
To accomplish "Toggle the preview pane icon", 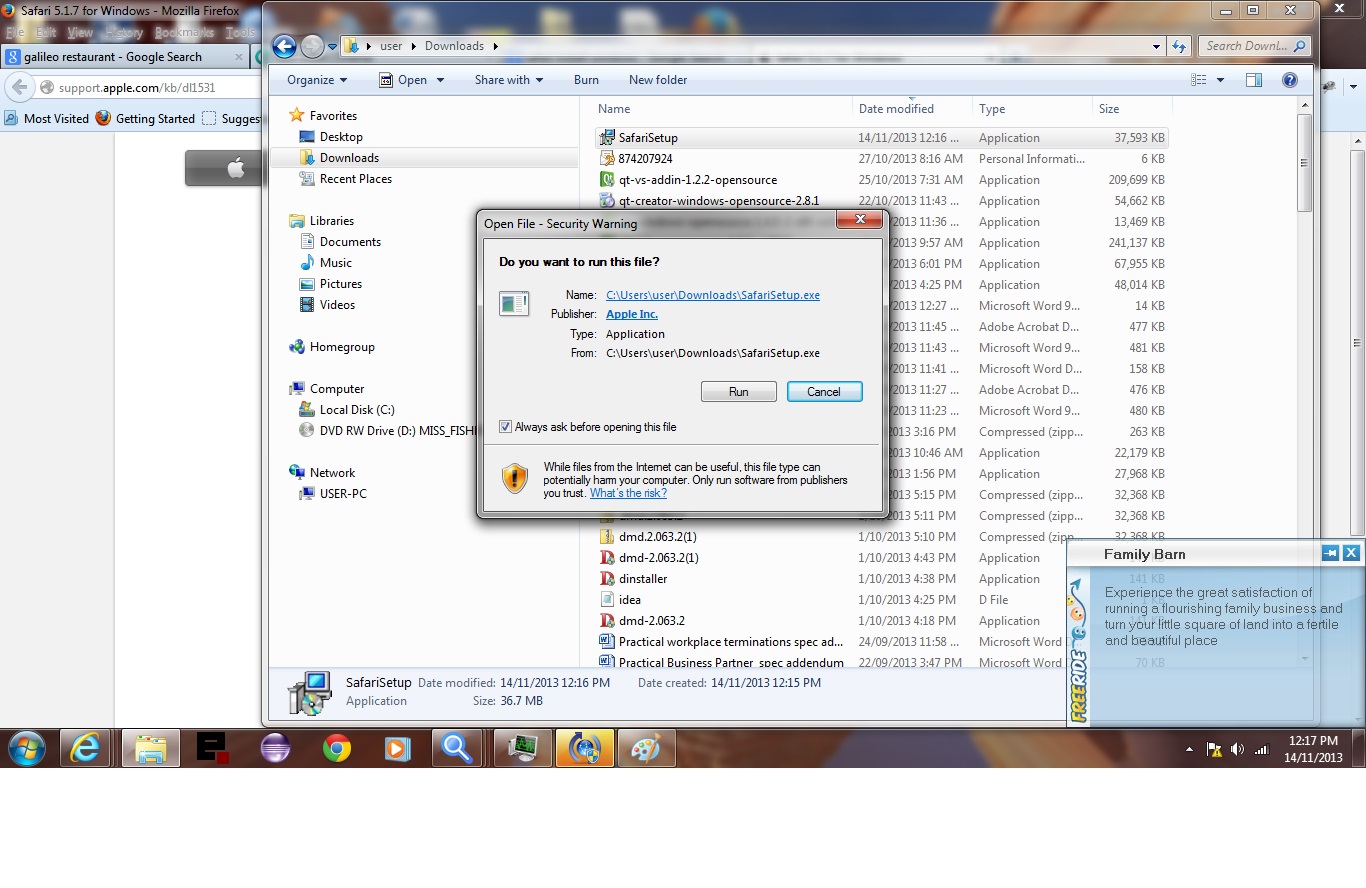I will [1253, 80].
